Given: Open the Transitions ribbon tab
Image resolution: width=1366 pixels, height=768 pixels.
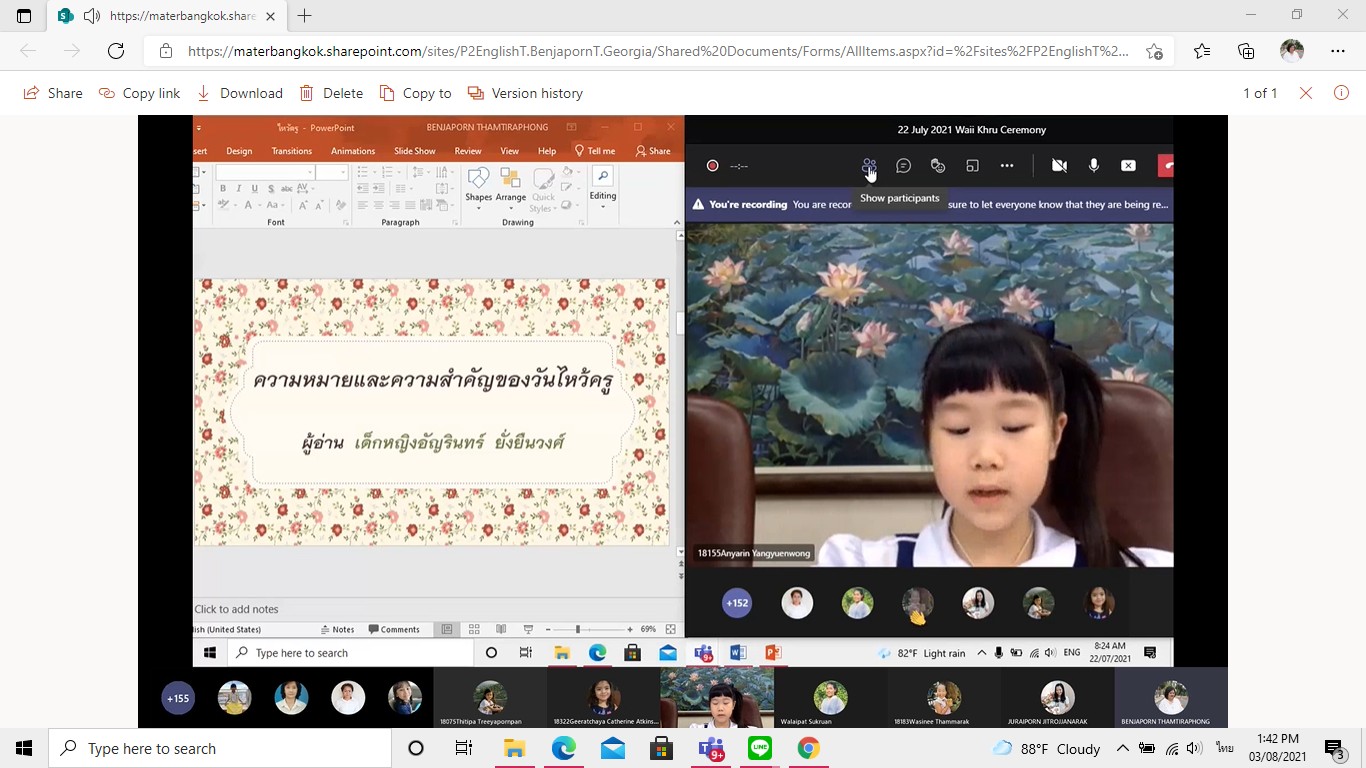Looking at the screenshot, I should 291,151.
